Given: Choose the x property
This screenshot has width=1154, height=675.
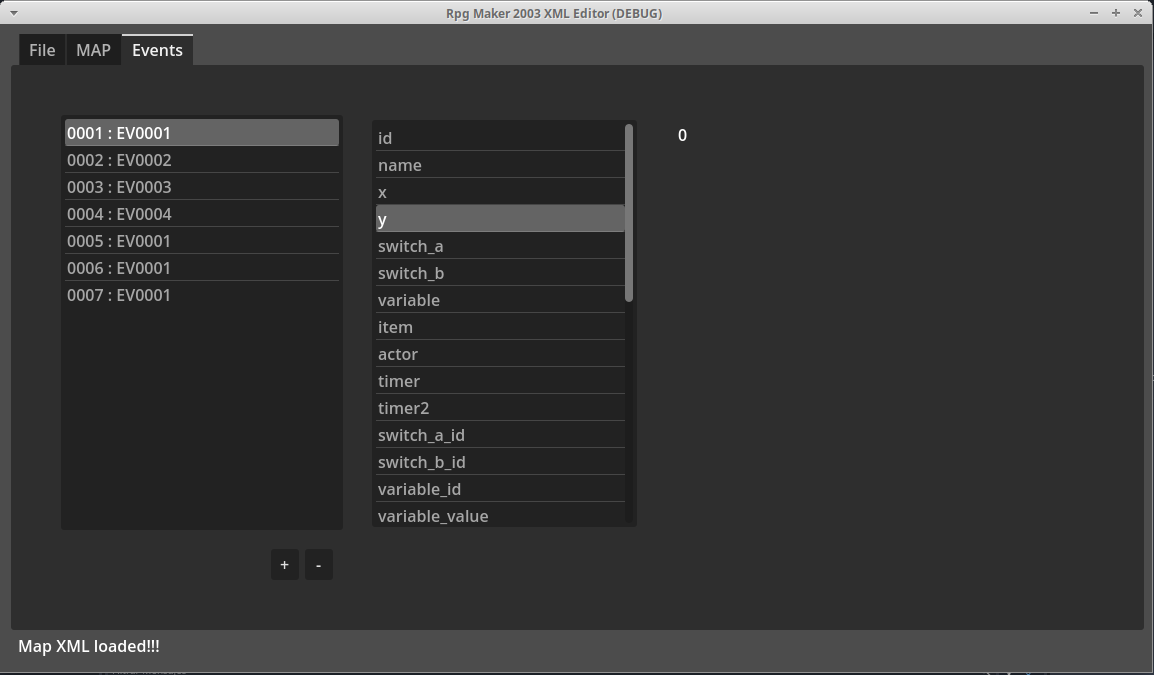Looking at the screenshot, I should click(x=500, y=192).
